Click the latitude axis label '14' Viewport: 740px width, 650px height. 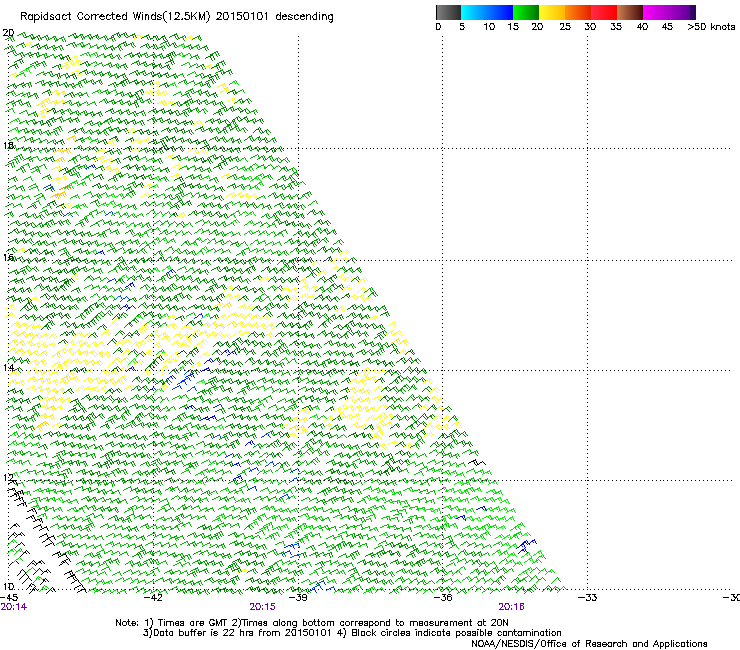[x=8, y=368]
